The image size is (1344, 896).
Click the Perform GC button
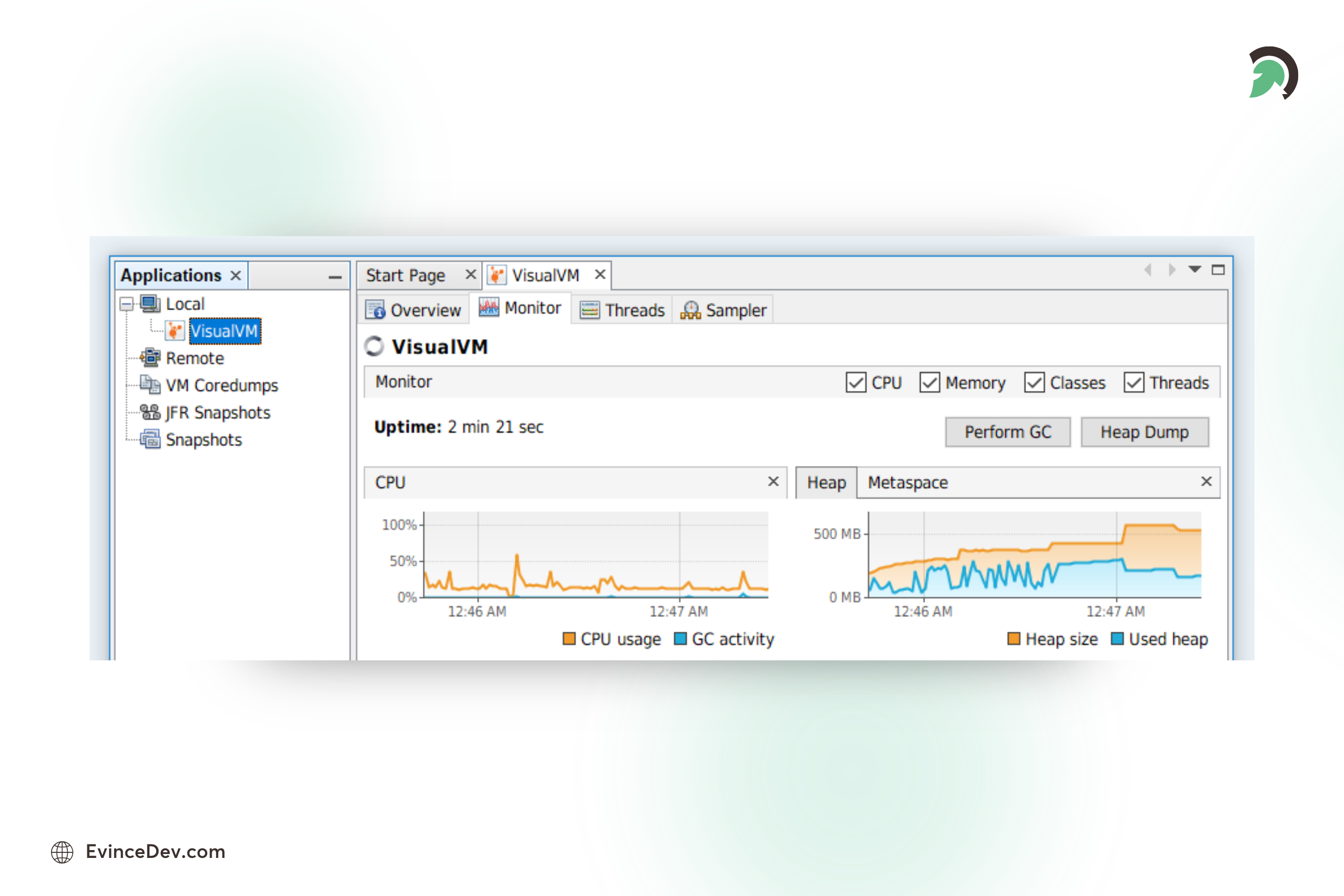pos(1008,432)
